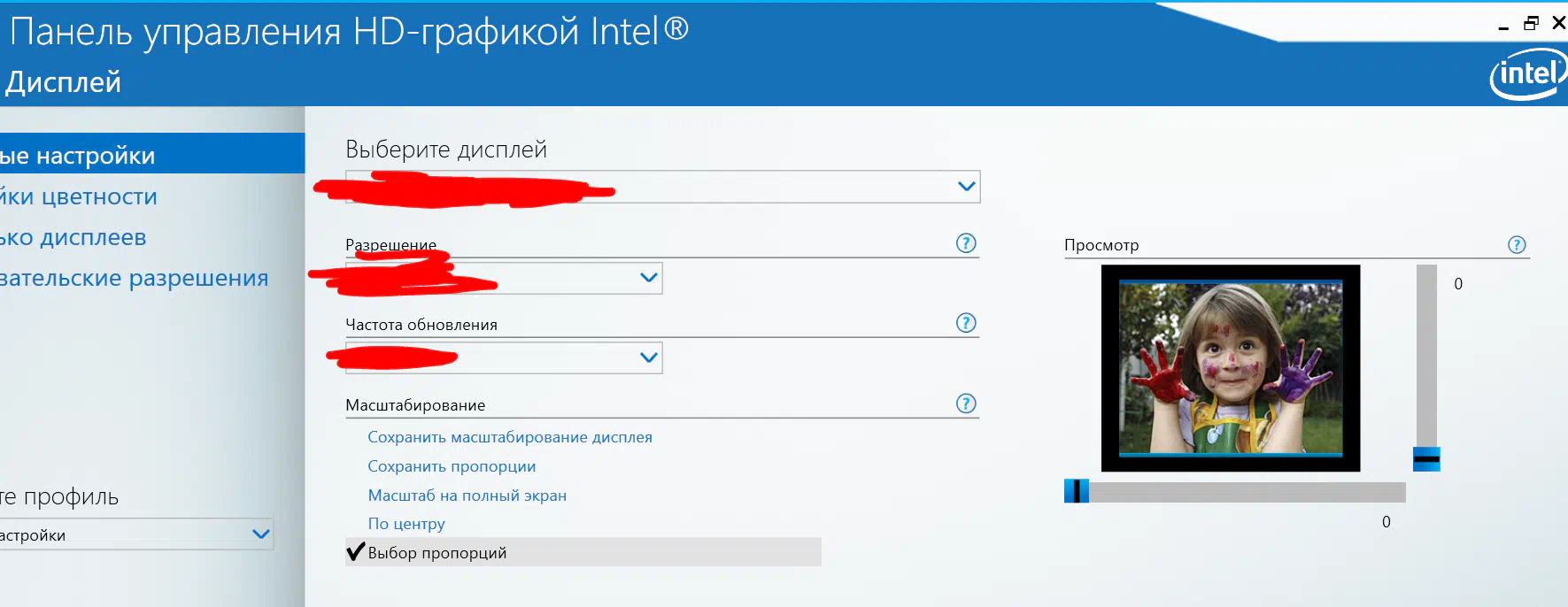Viewport: 1568px width, 607px height.
Task: Toggle checked Выбор пропорций option
Action: [583, 552]
